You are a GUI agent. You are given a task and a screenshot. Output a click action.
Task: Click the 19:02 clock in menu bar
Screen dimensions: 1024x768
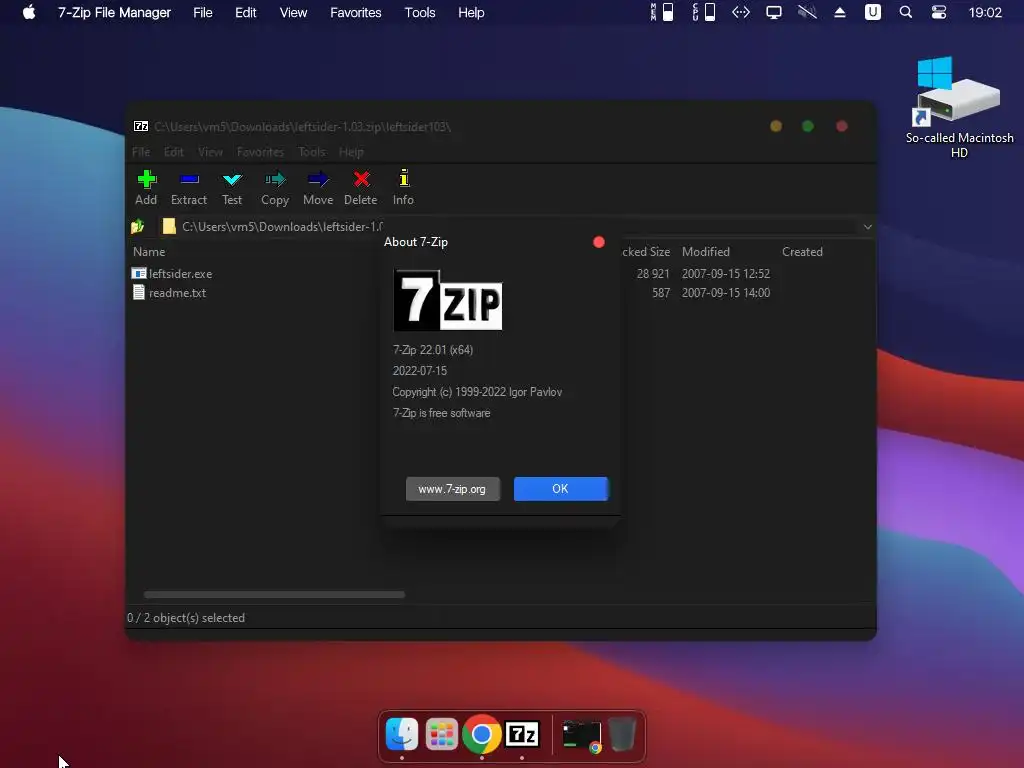[x=985, y=12]
